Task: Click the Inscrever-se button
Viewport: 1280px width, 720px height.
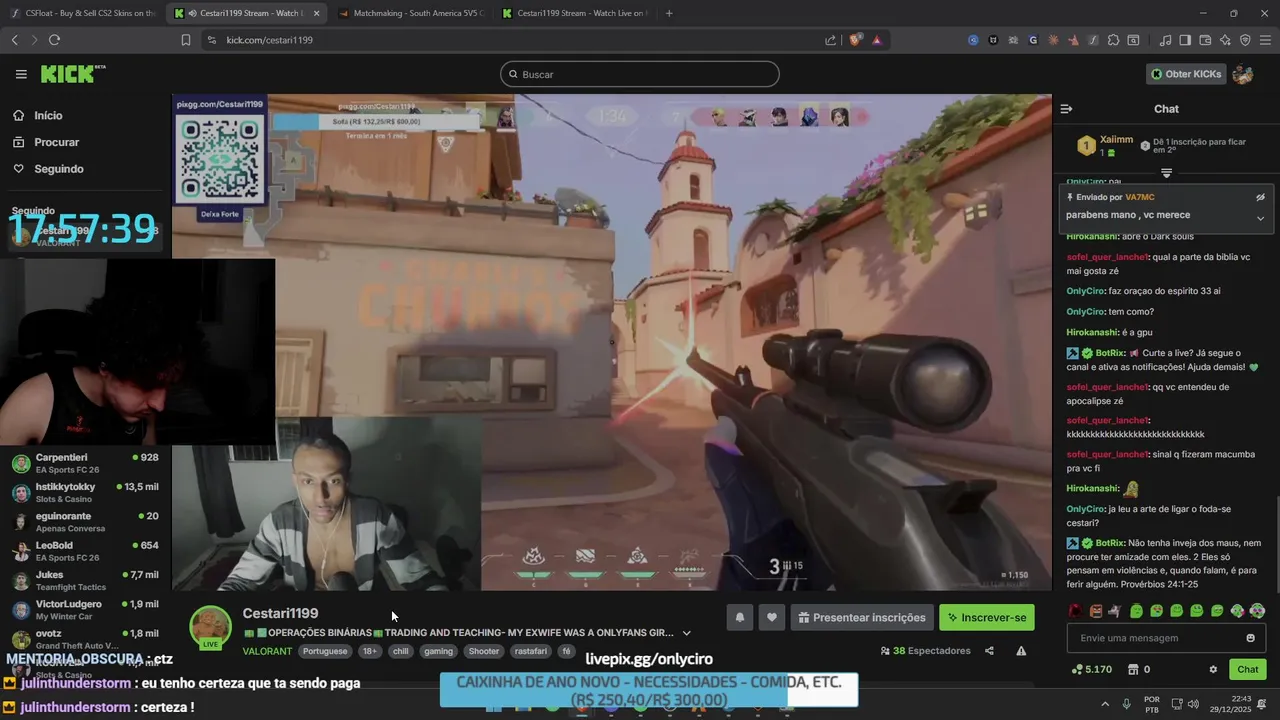Action: 987,618
